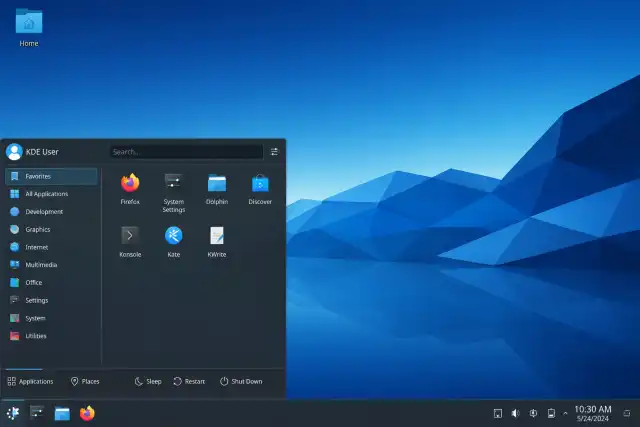Open the Home folder on desktop
The height and width of the screenshot is (427, 640).
[29, 27]
